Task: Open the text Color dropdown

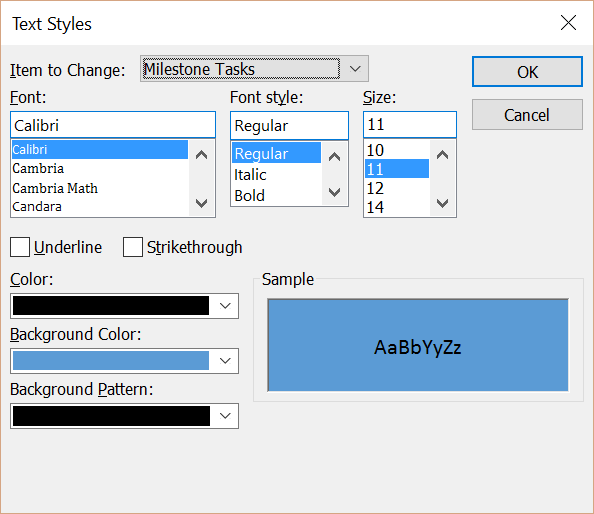Action: (x=225, y=306)
